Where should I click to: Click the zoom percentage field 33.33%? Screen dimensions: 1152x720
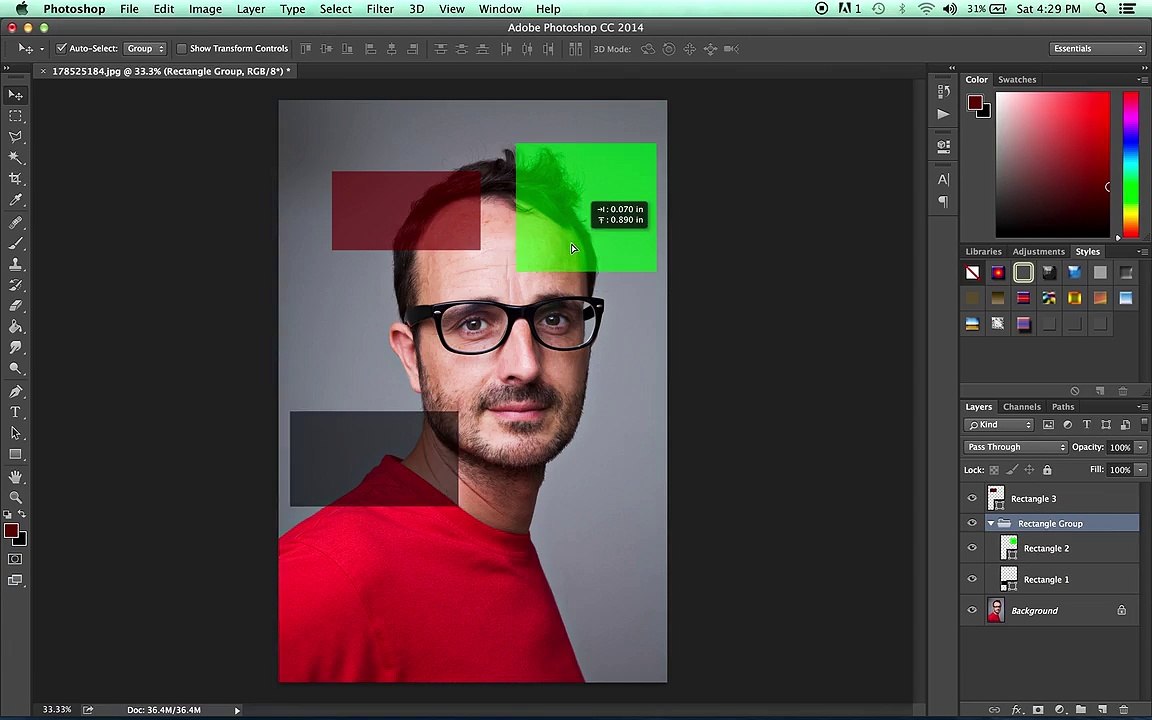point(57,710)
